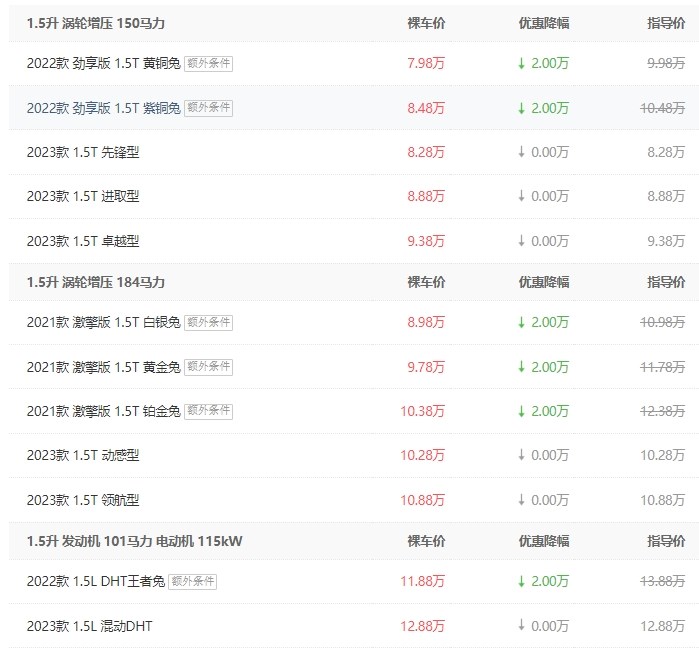This screenshot has width=699, height=653.
Task: Click the 8.98万 bare car price
Action: coord(426,322)
